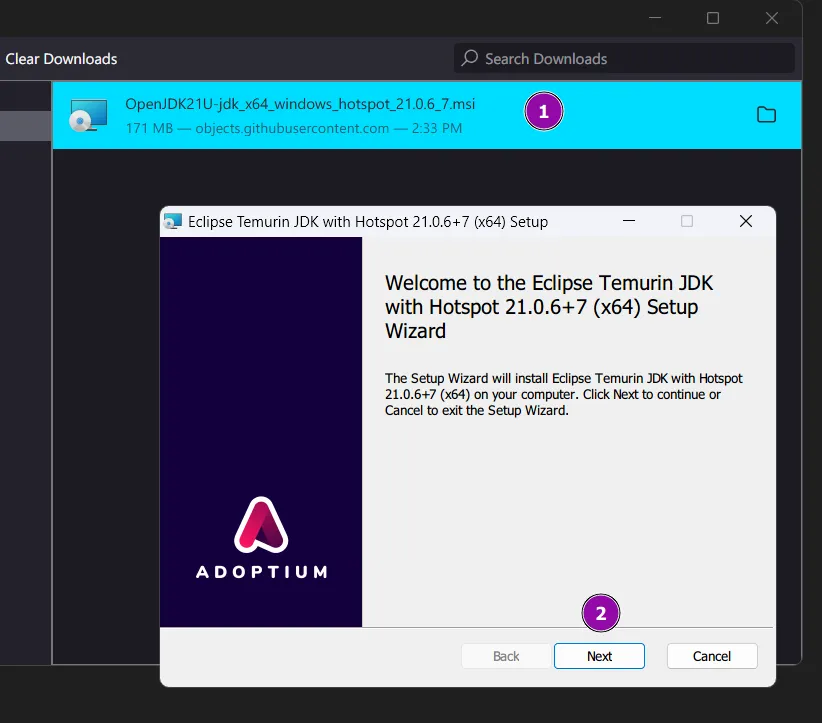Click the greyed-out maximize button on setup dialog

pyautogui.click(x=687, y=222)
